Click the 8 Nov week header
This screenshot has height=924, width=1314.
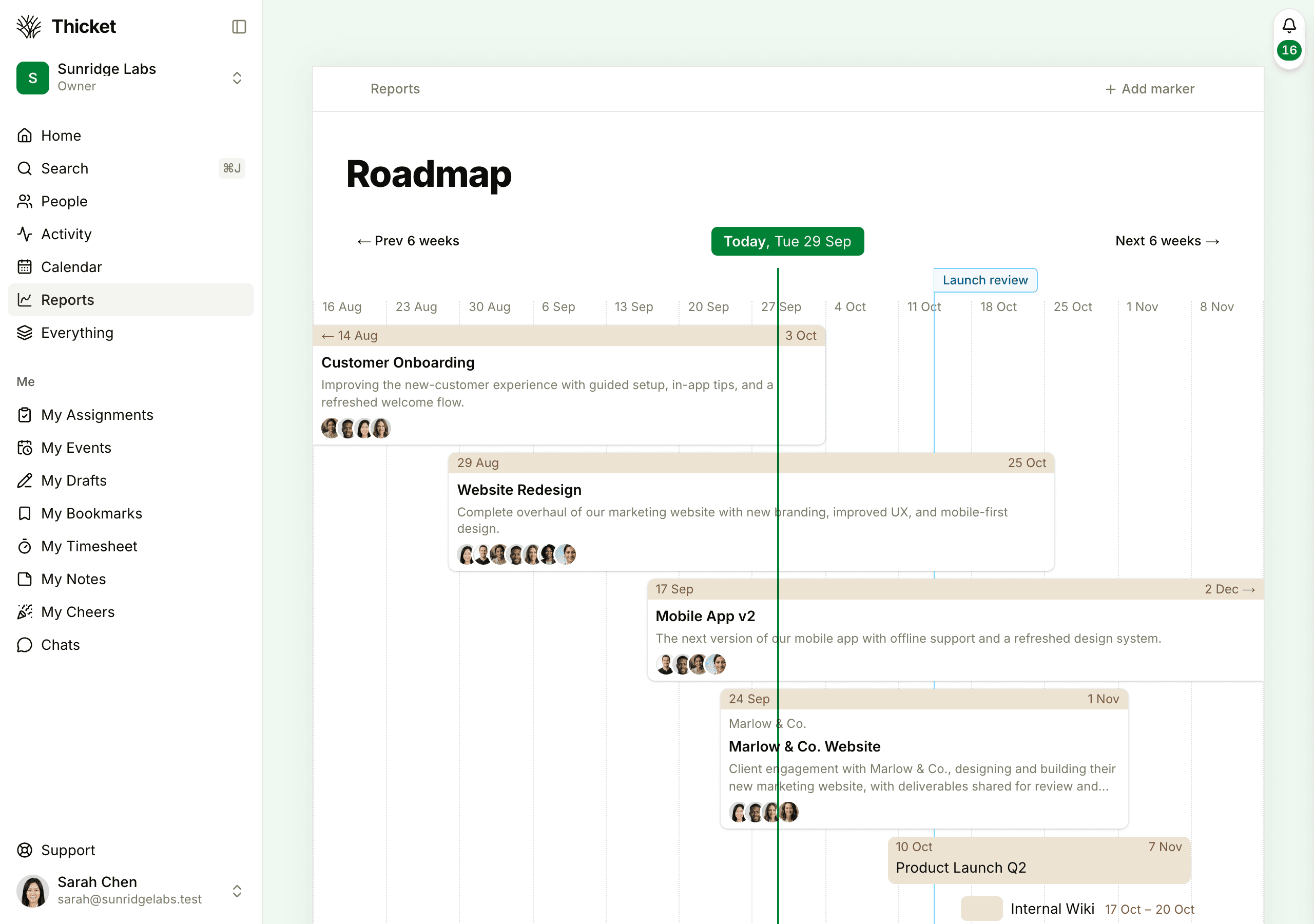pos(1216,307)
